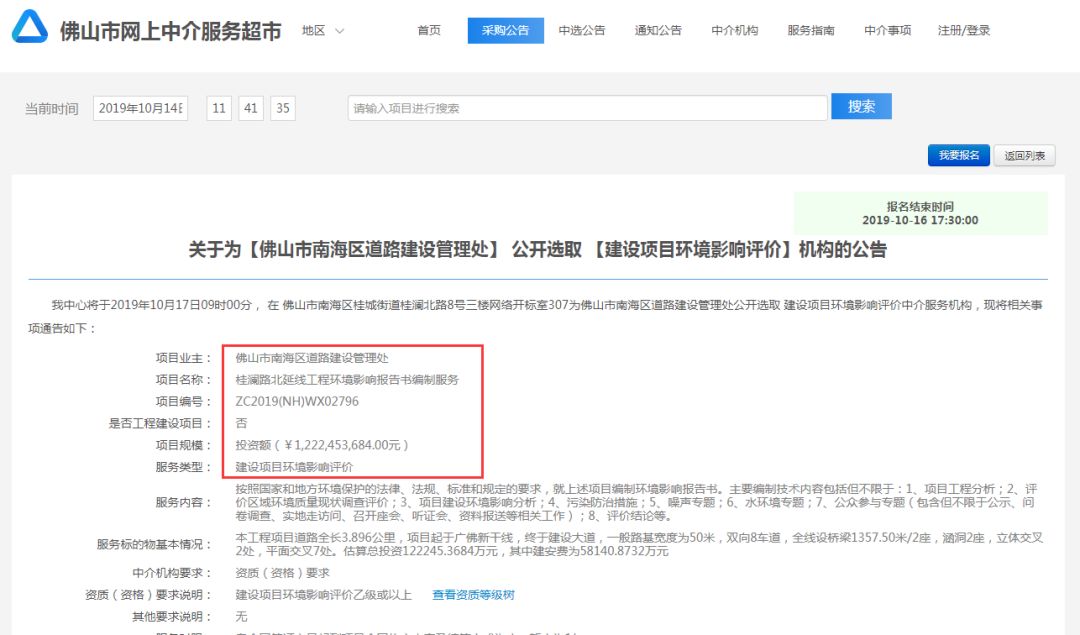Viewport: 1080px width, 635px height.
Task: Click the 其他要求说明 value 无
Action: pos(241,616)
